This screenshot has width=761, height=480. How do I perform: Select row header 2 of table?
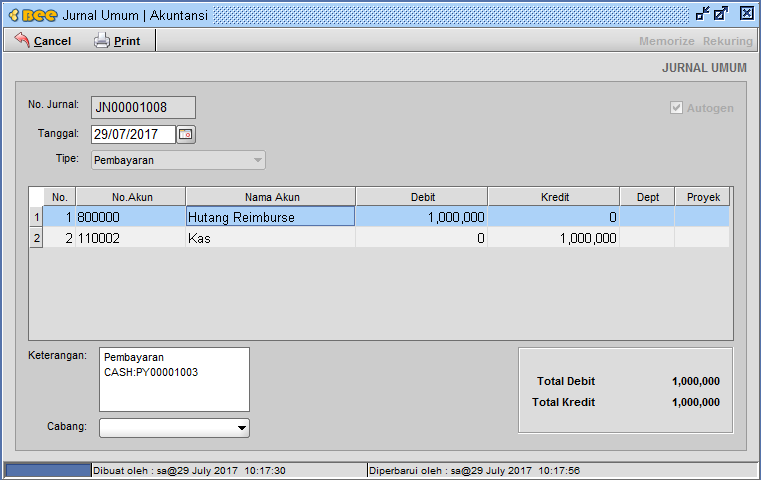click(x=36, y=238)
